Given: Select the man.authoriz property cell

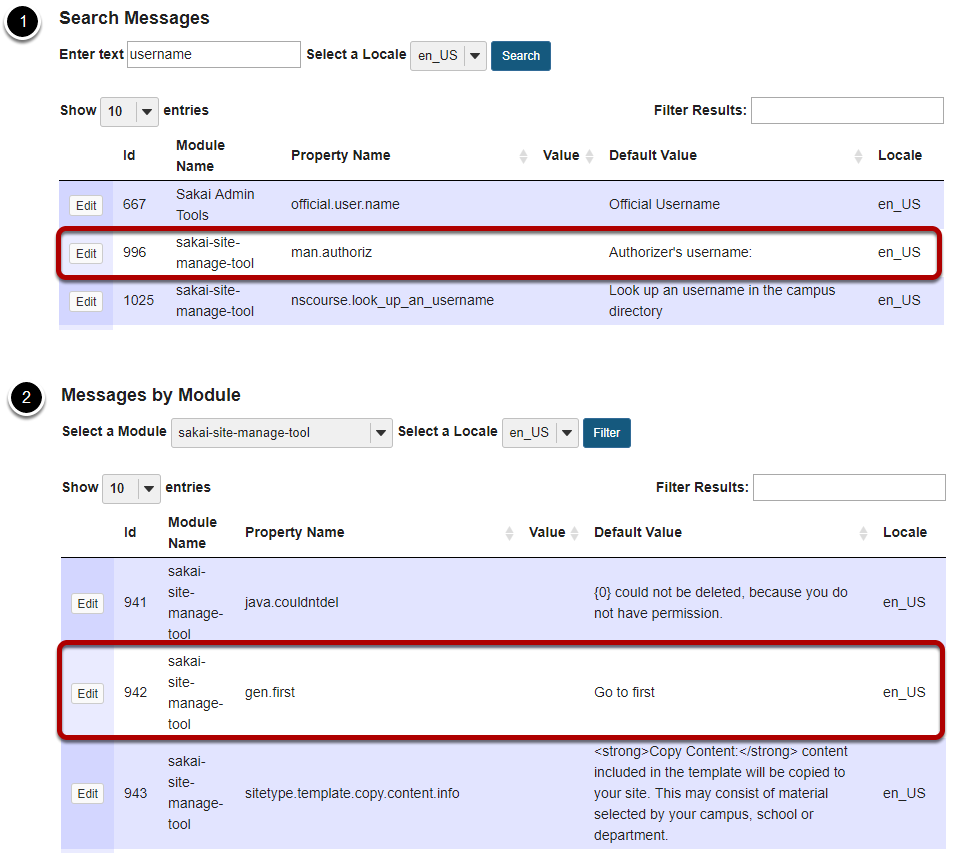Looking at the screenshot, I should 331,252.
